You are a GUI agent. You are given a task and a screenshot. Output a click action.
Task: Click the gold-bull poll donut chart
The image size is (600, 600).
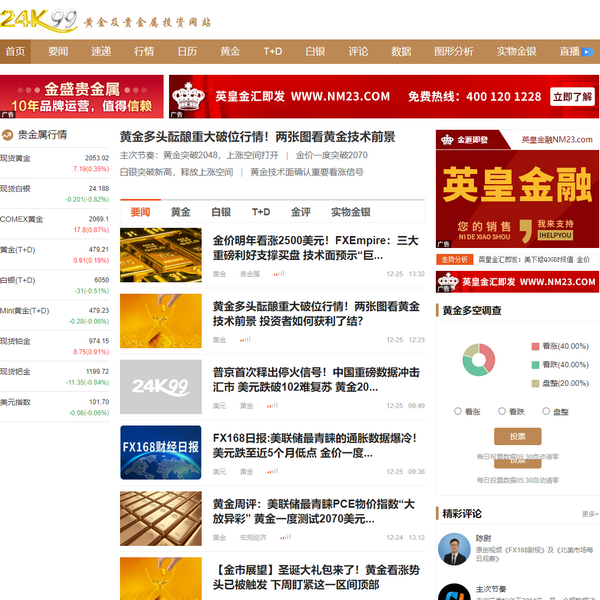pos(478,360)
